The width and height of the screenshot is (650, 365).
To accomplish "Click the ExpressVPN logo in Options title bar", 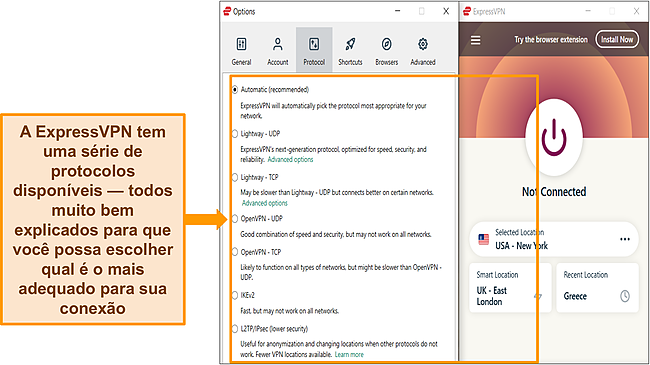I will pos(226,11).
